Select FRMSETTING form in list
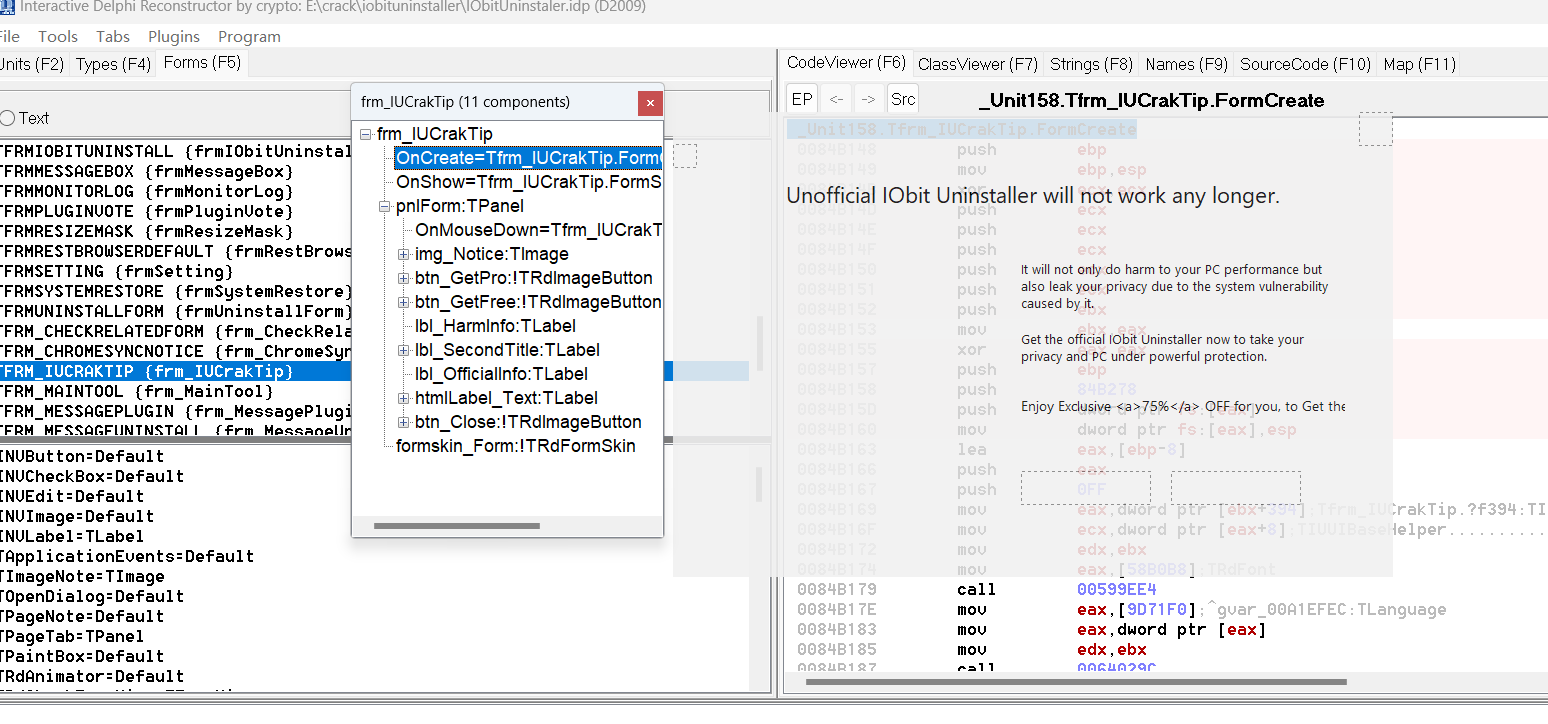Viewport: 1548px width, 724px height. pyautogui.click(x=176, y=271)
